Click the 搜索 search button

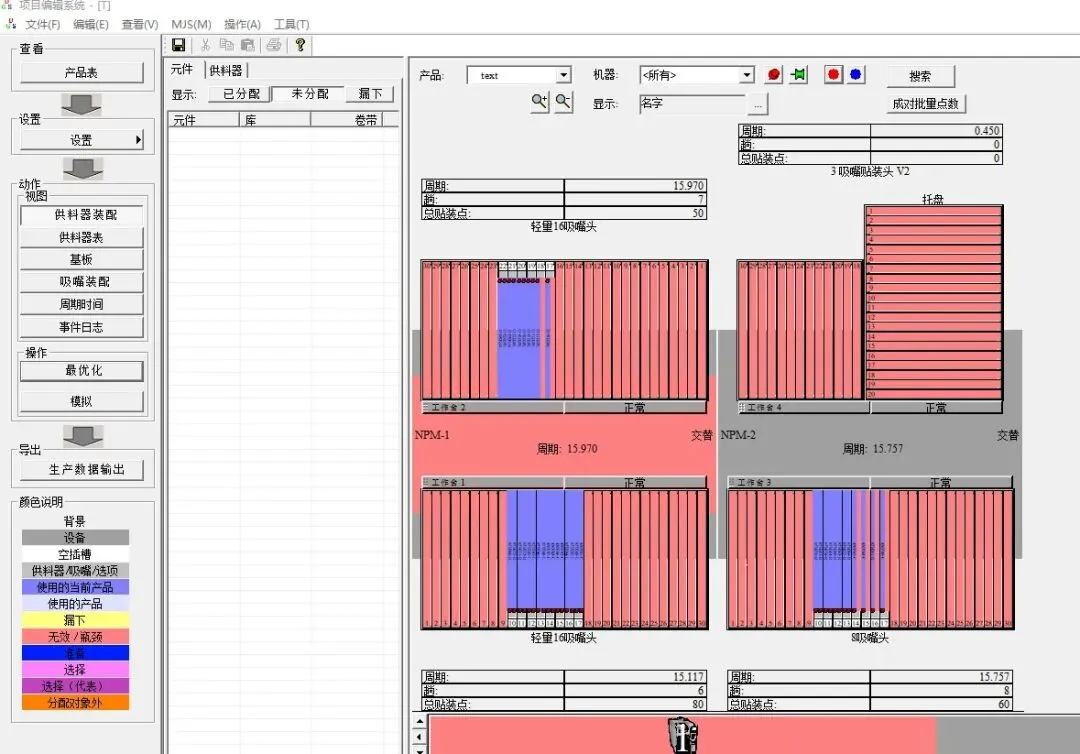[920, 76]
